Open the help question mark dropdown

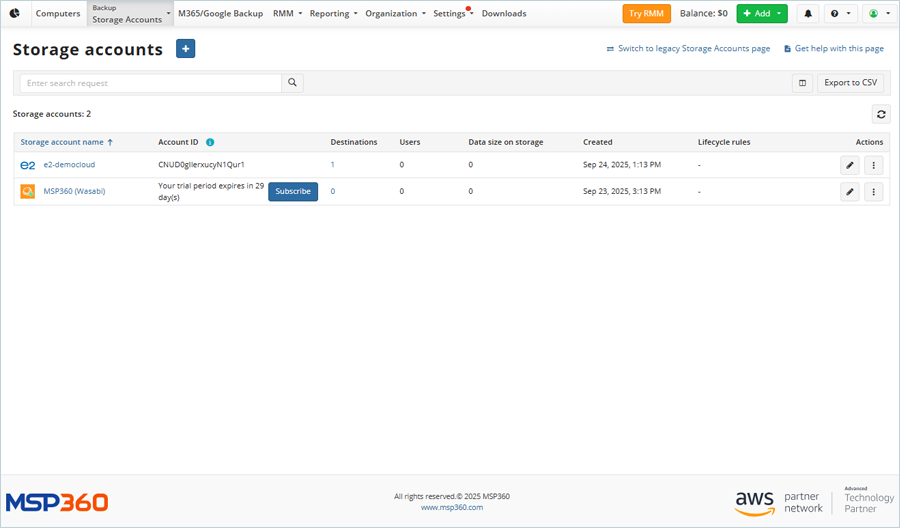840,14
